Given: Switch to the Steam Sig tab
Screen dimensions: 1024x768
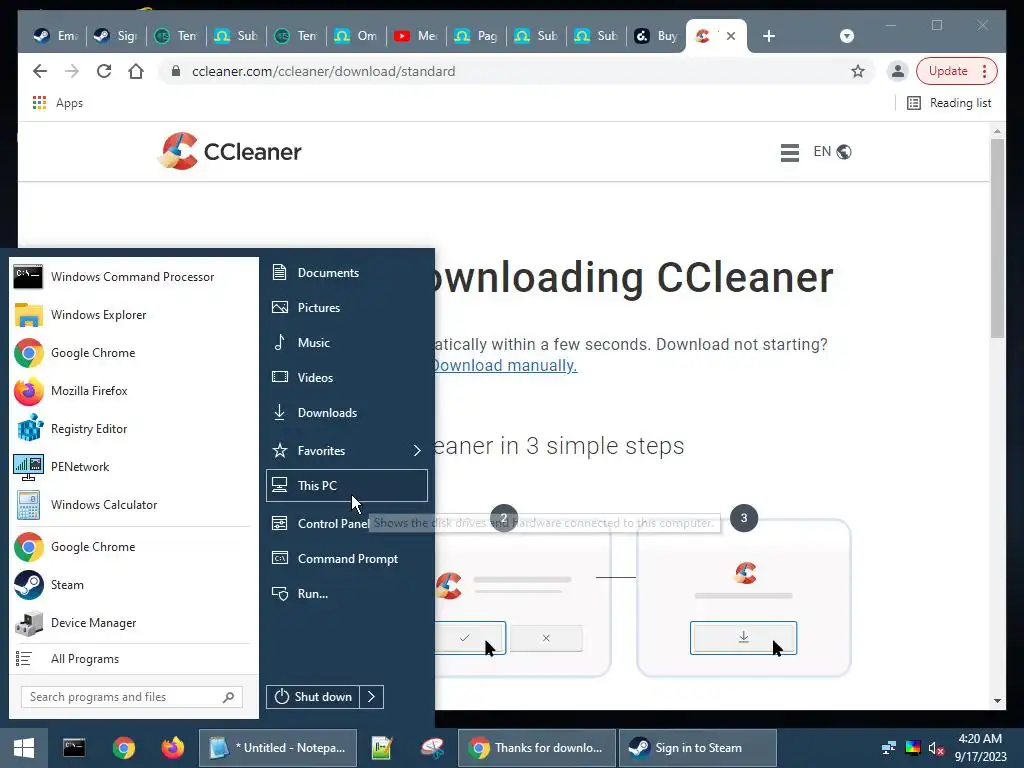Looking at the screenshot, I should click(116, 36).
